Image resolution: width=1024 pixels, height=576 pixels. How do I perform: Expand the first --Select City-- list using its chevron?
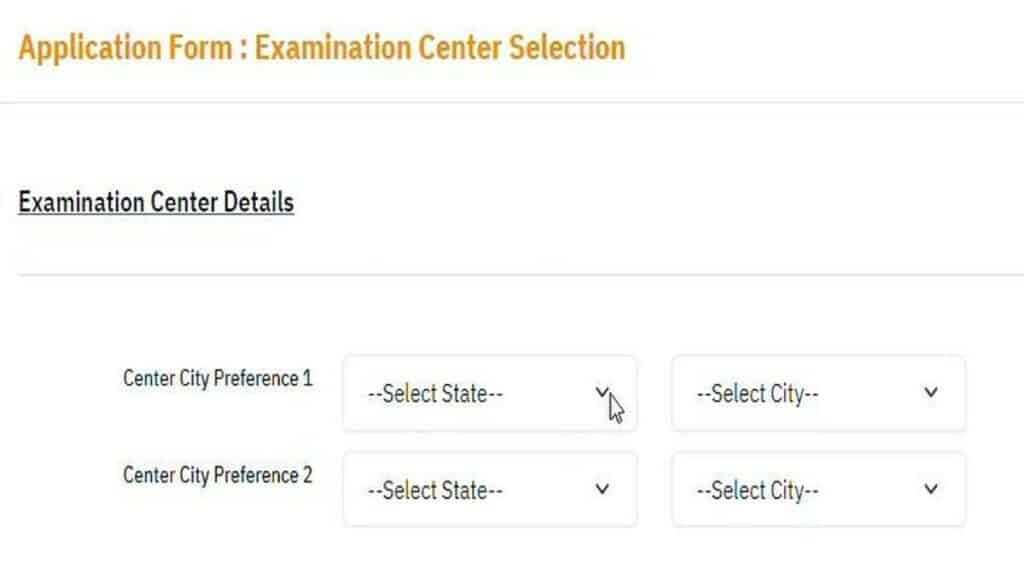[931, 393]
